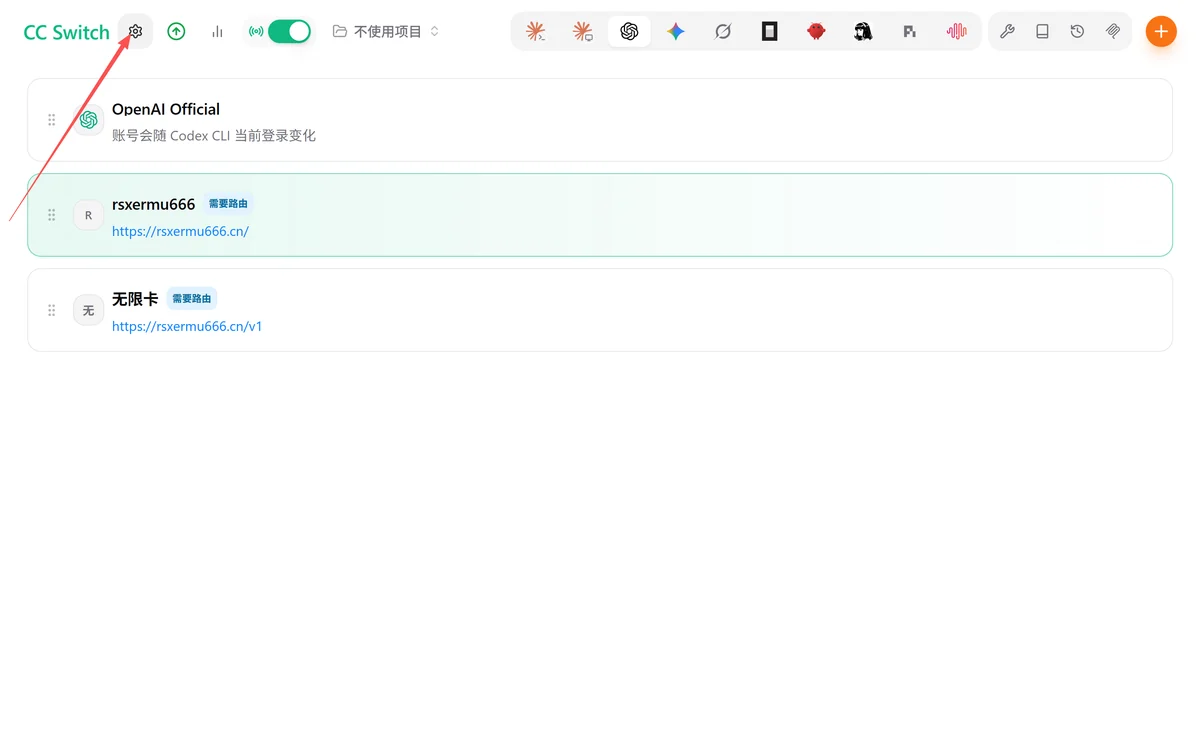
Task: Select the pink waveform app tab
Action: (x=956, y=31)
